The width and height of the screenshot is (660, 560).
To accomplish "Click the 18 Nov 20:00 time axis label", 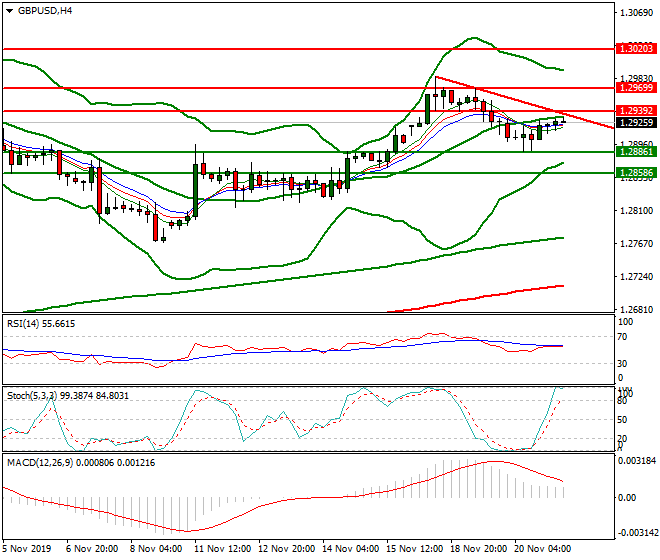I will point(479,549).
